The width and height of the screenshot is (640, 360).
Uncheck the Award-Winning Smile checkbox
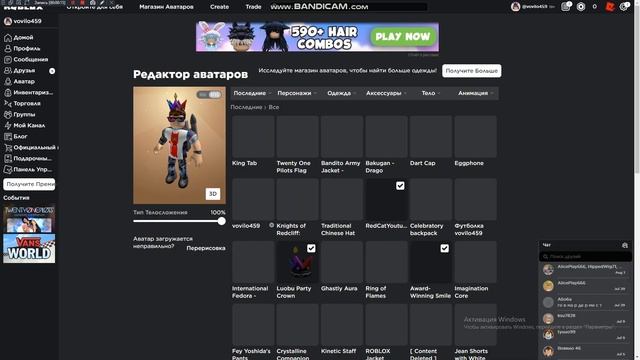[444, 248]
